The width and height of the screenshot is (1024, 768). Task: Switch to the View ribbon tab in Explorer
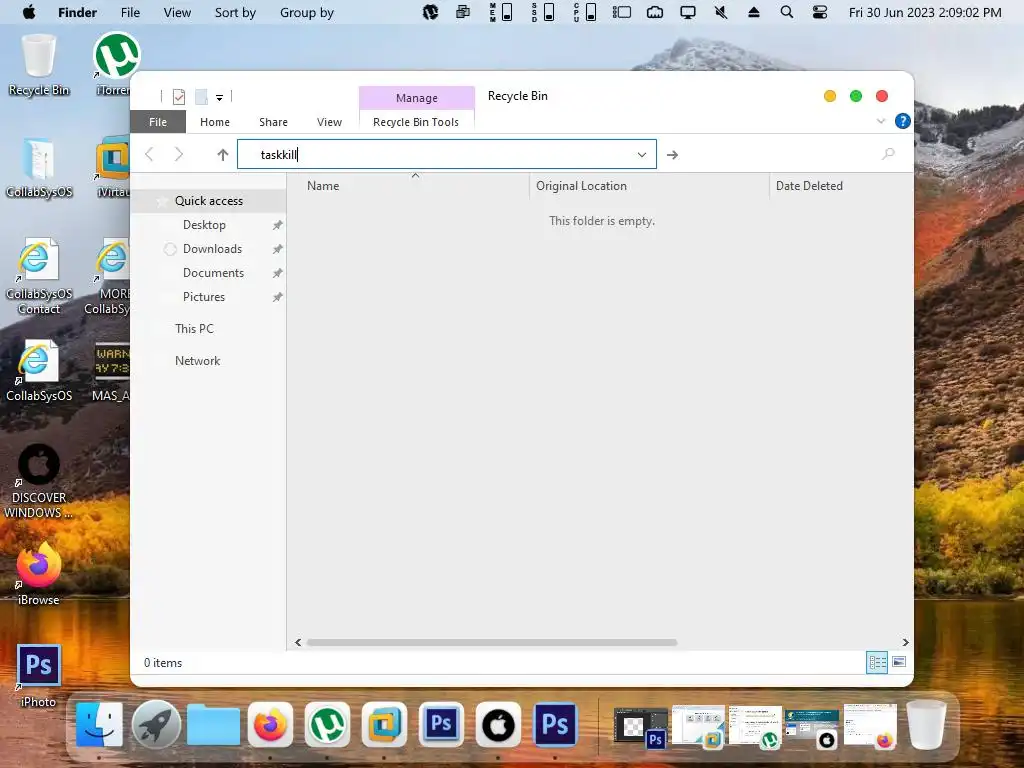tap(329, 122)
